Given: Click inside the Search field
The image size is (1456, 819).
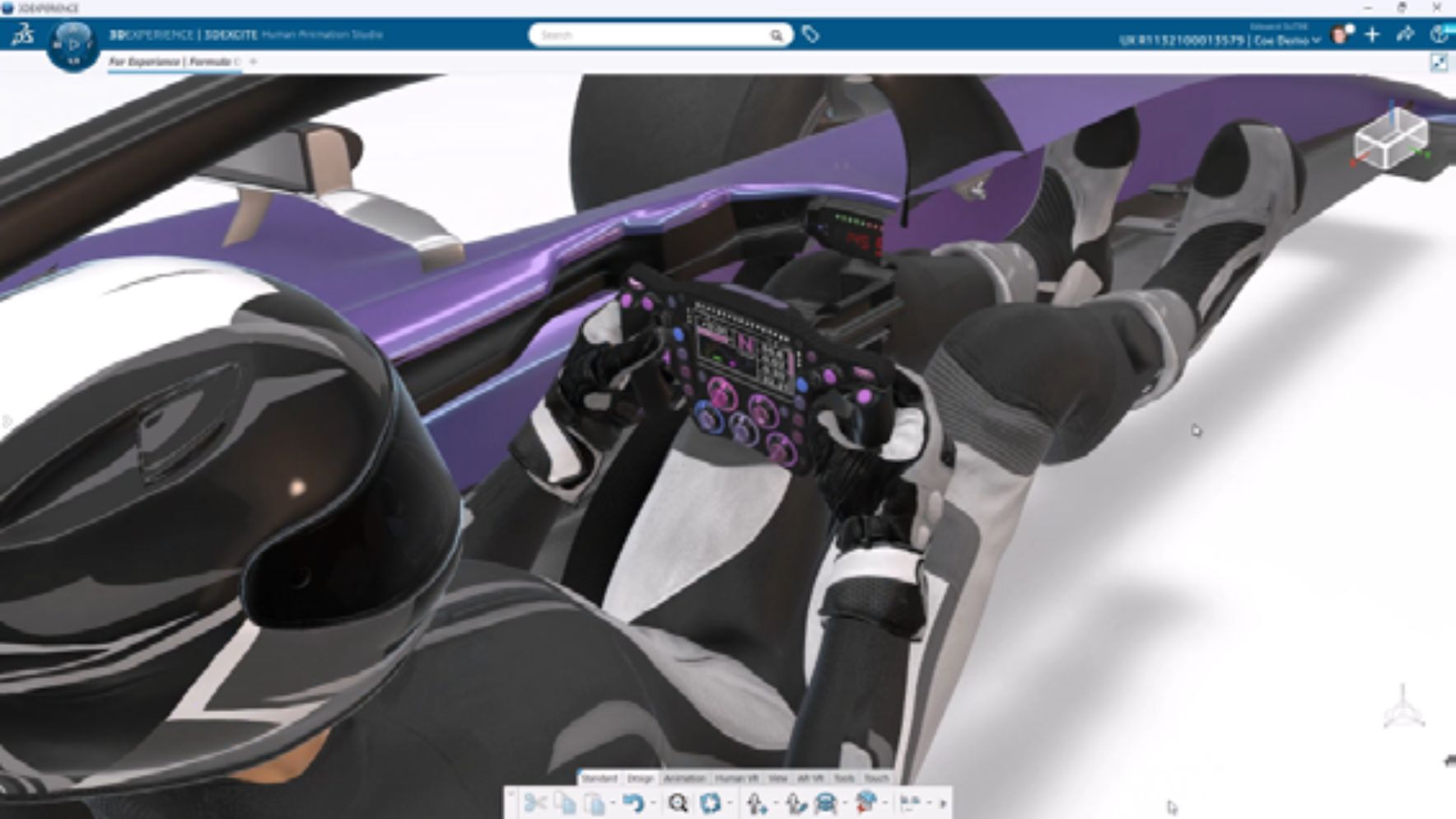Looking at the screenshot, I should click(651, 35).
